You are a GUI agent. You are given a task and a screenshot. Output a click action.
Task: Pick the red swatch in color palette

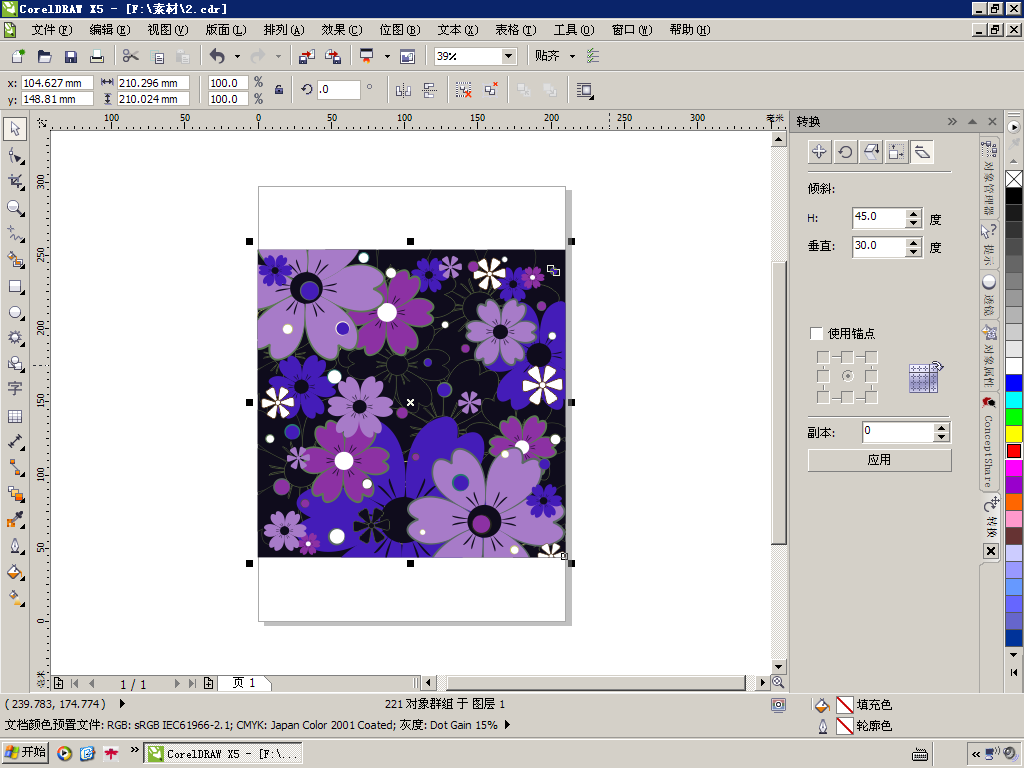[1014, 451]
